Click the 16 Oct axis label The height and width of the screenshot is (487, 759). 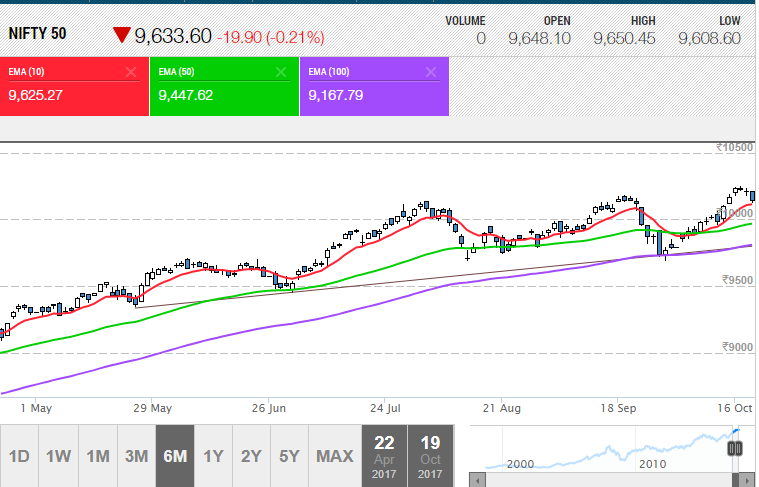point(735,408)
